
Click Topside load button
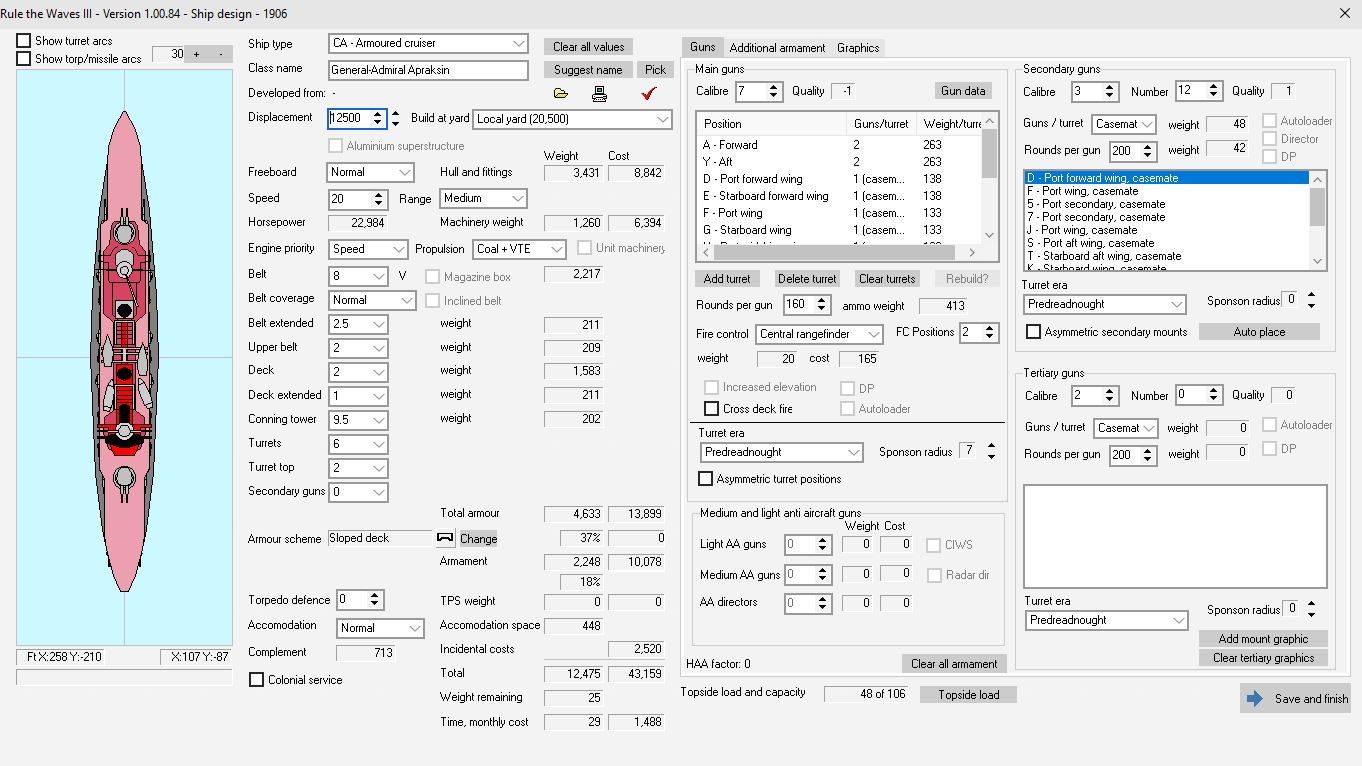point(968,695)
